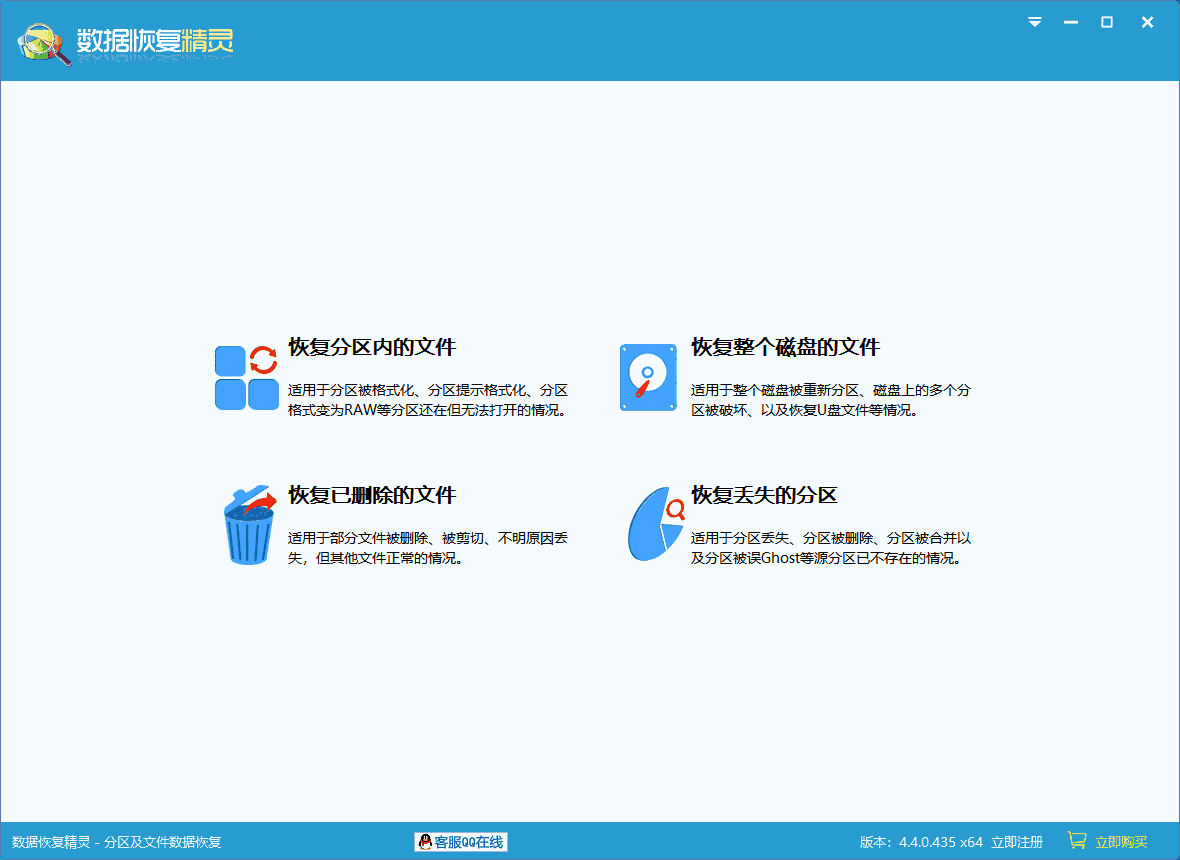The height and width of the screenshot is (860, 1180).
Task: Select 恢复丢失的分区 recovery mode
Action: [x=764, y=494]
